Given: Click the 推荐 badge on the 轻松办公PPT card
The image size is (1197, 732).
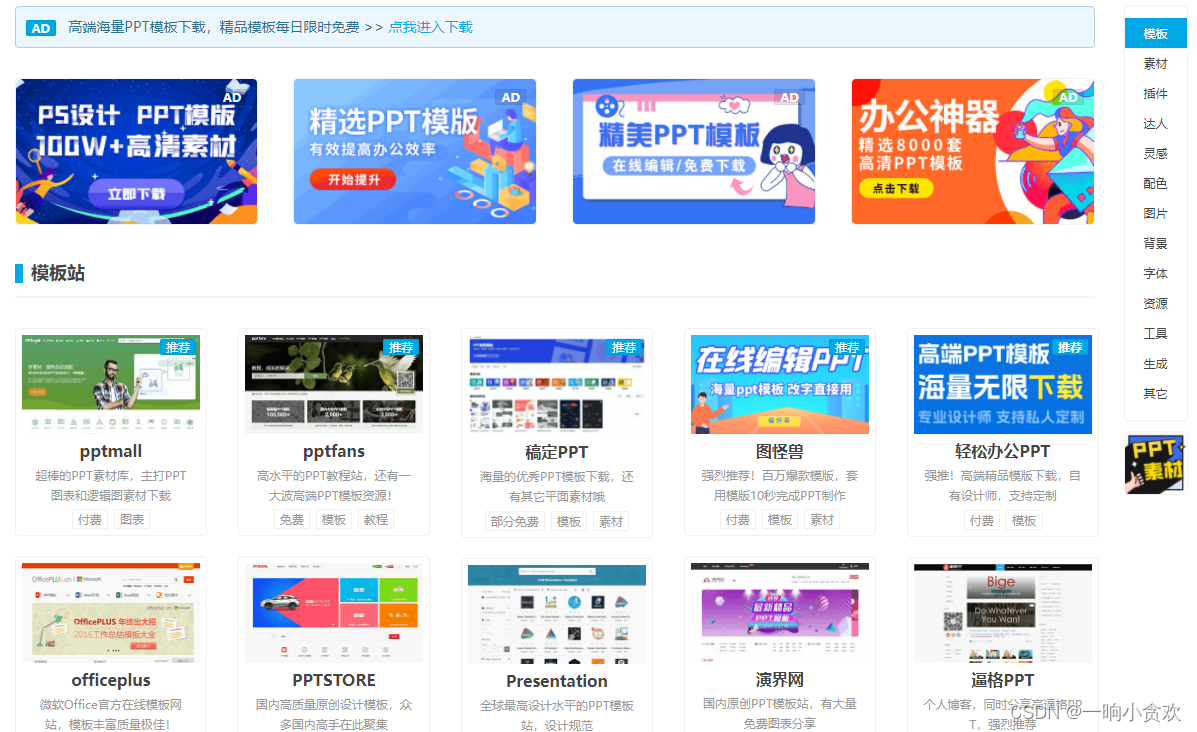Looking at the screenshot, I should [1068, 347].
